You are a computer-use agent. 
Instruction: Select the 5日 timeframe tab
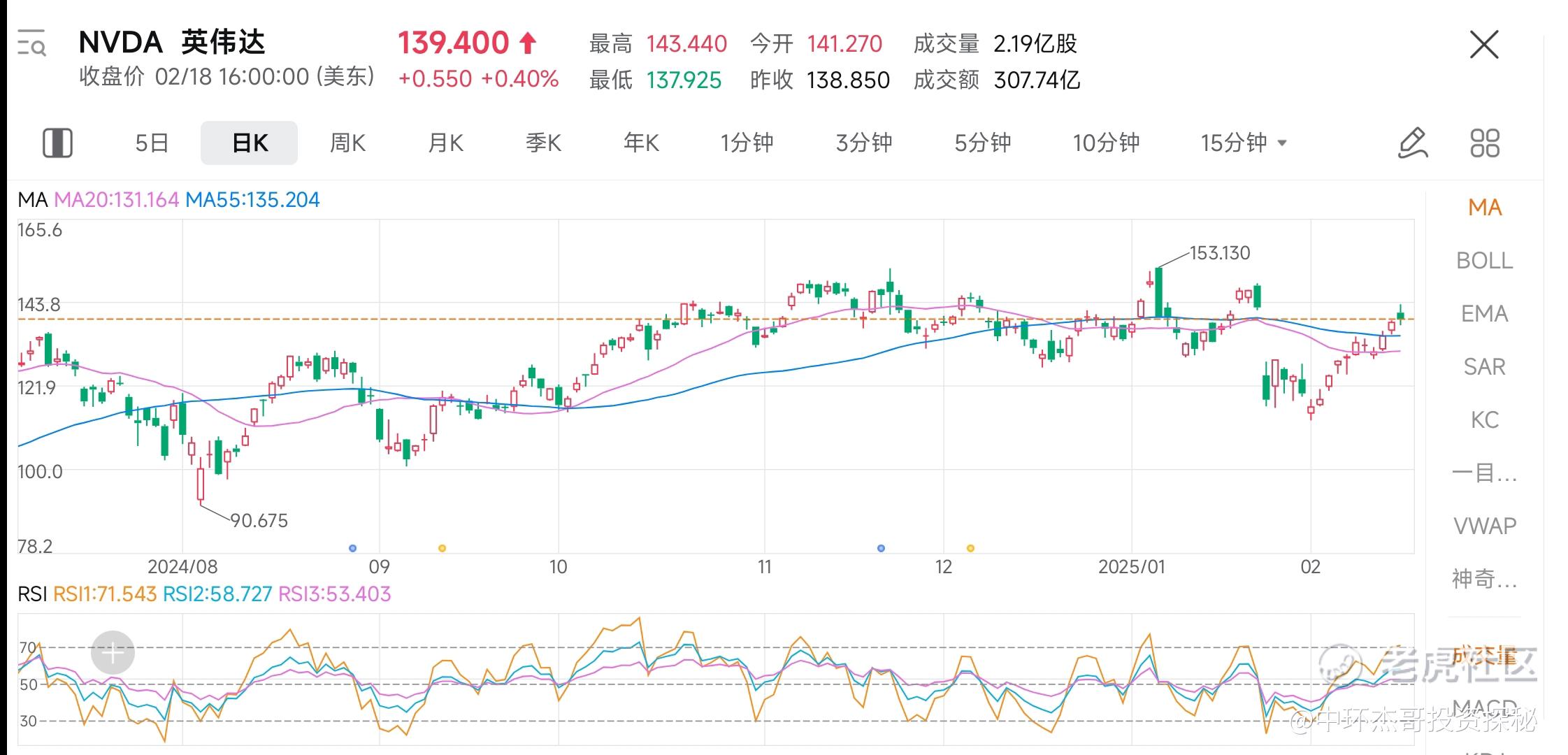[152, 143]
